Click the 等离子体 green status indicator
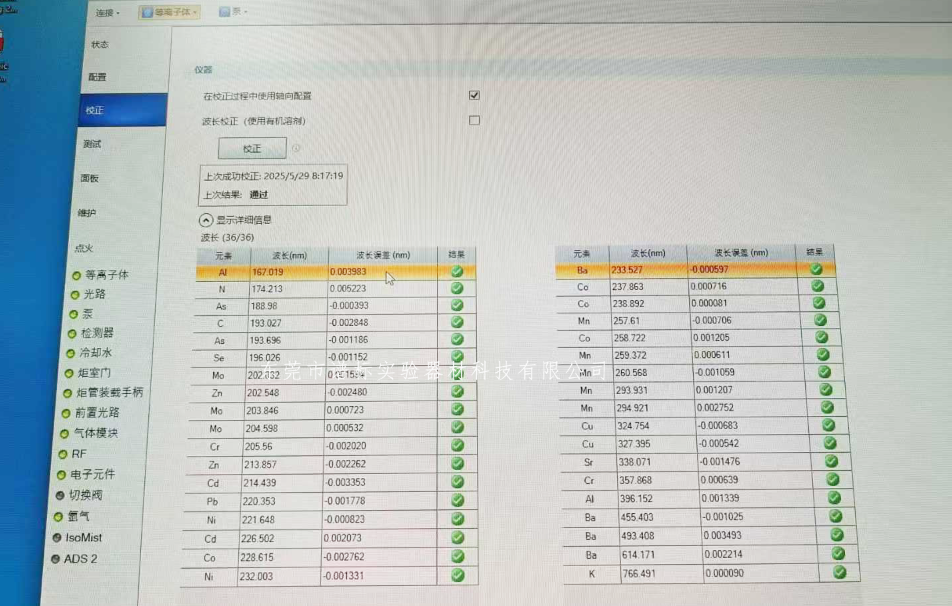 [x=76, y=275]
